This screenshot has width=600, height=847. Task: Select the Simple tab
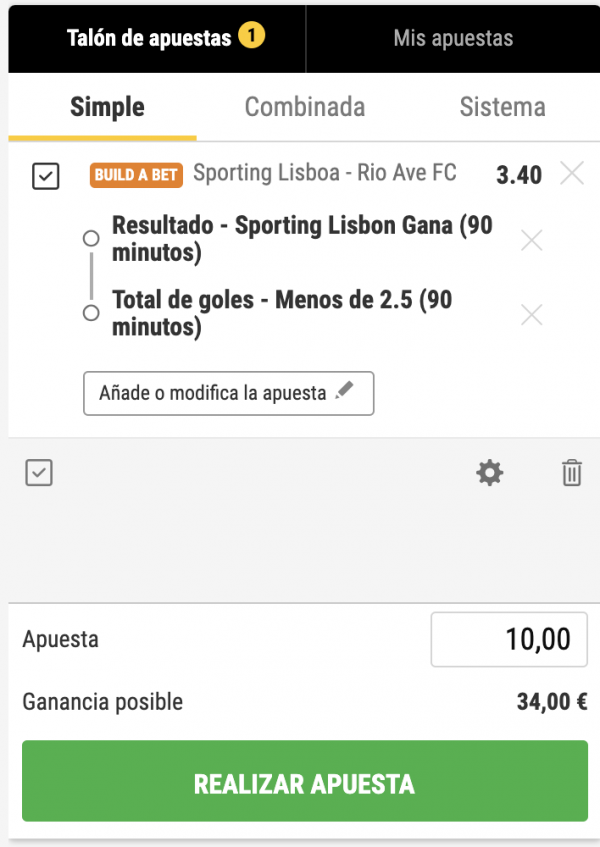pyautogui.click(x=107, y=107)
